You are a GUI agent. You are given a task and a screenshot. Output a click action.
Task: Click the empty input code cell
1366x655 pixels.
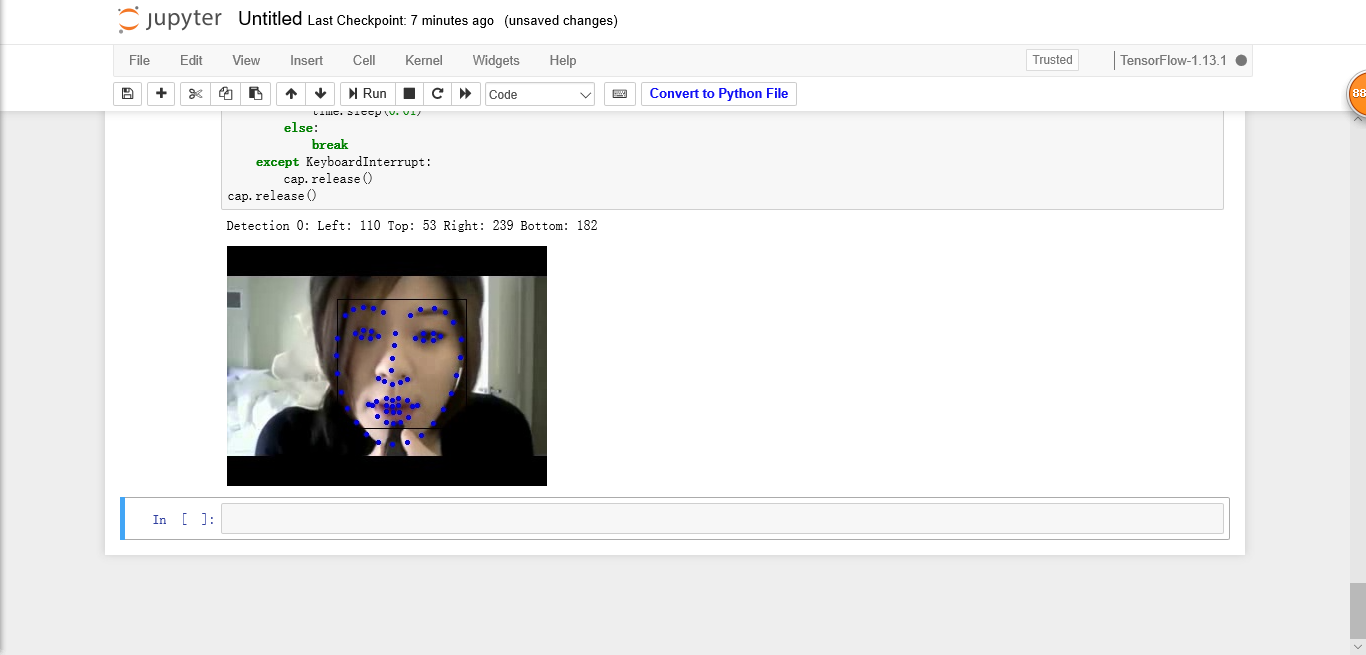pos(722,519)
